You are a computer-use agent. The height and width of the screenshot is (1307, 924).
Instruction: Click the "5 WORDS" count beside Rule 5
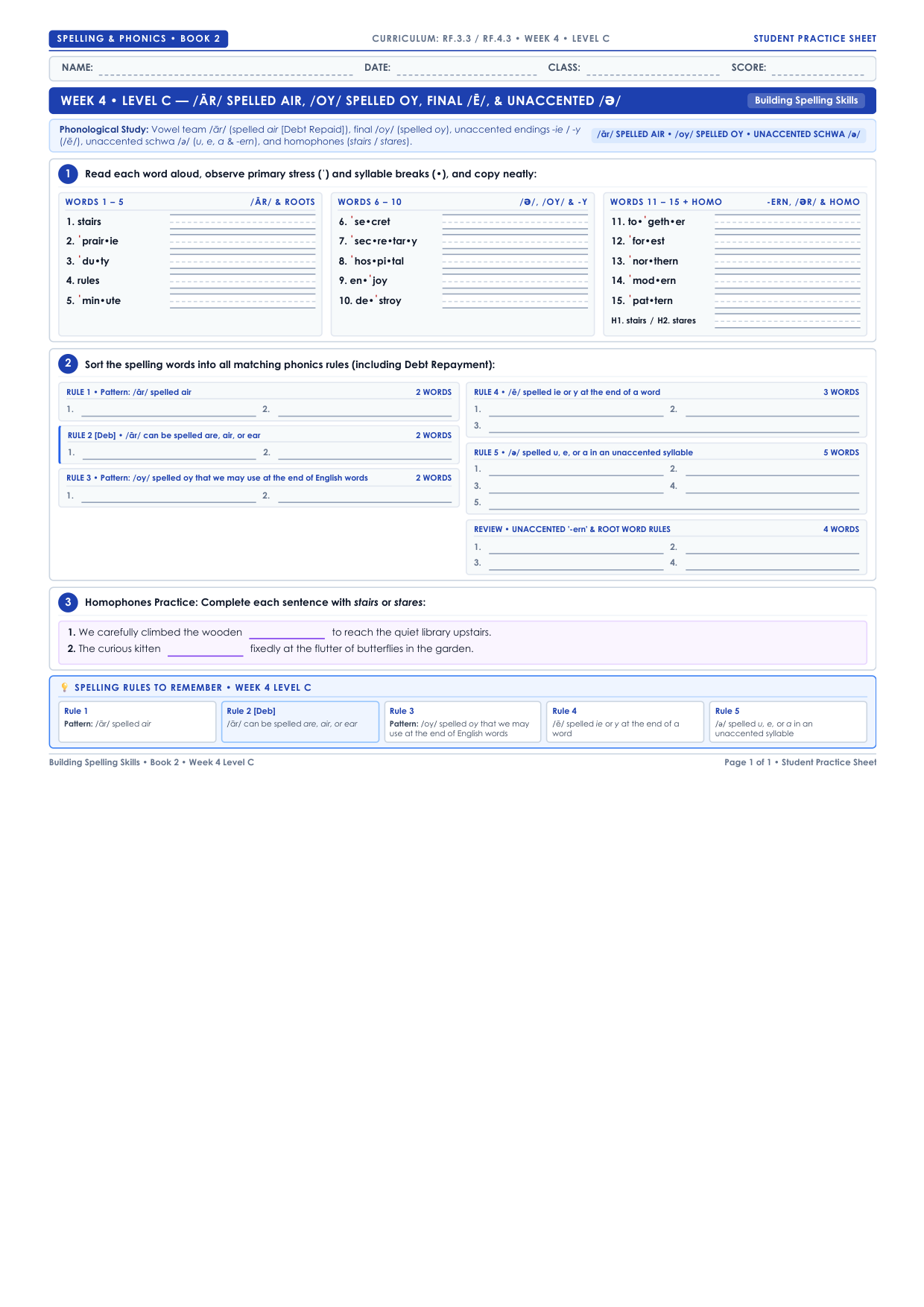click(841, 453)
